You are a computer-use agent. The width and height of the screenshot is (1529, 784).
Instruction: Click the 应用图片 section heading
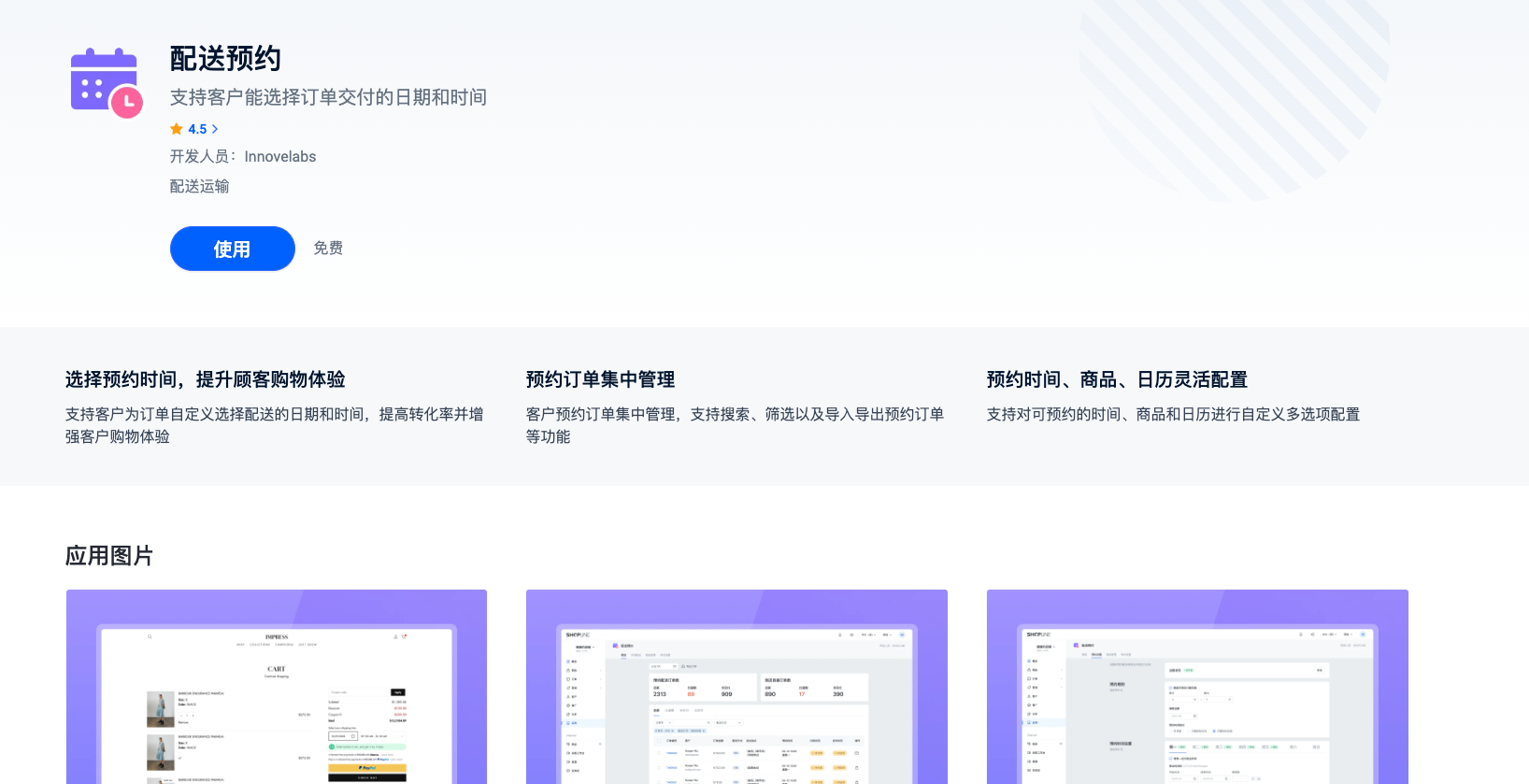coord(109,556)
